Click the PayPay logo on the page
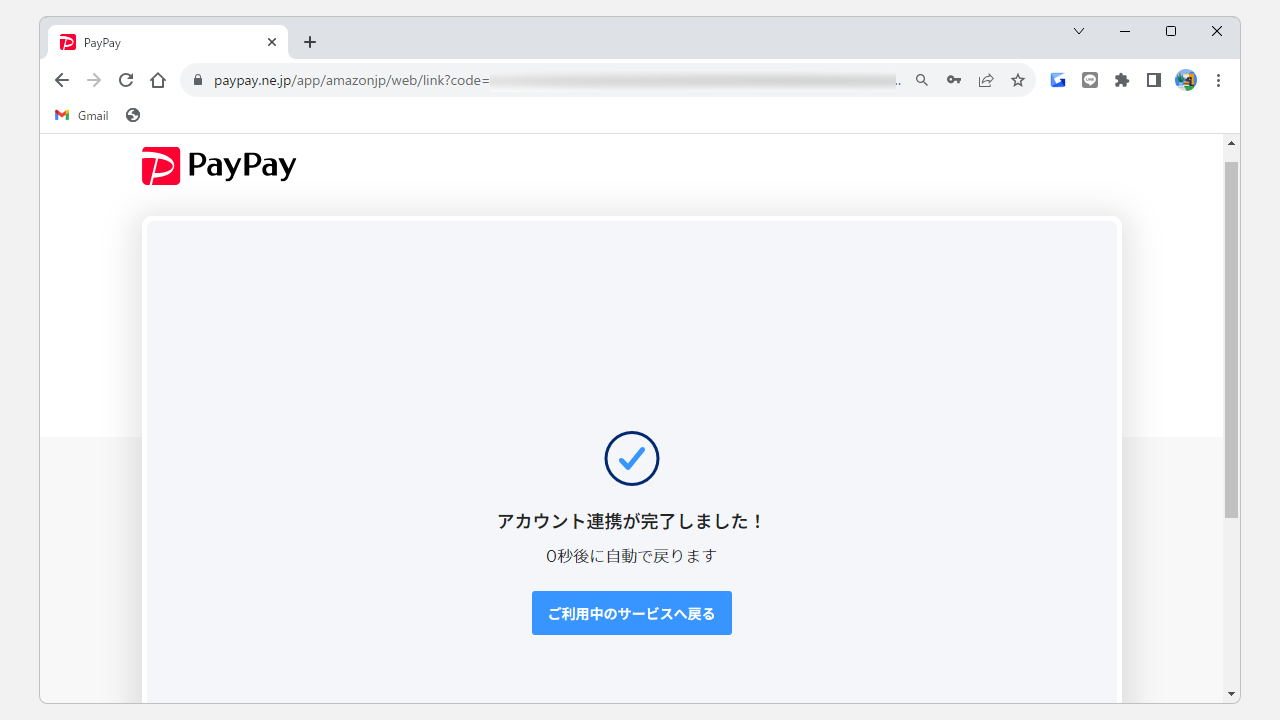1280x720 pixels. point(218,164)
